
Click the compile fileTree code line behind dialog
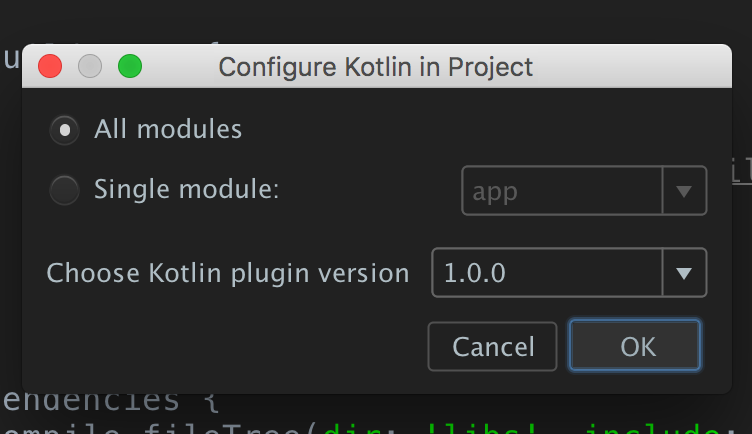pyautogui.click(x=150, y=428)
